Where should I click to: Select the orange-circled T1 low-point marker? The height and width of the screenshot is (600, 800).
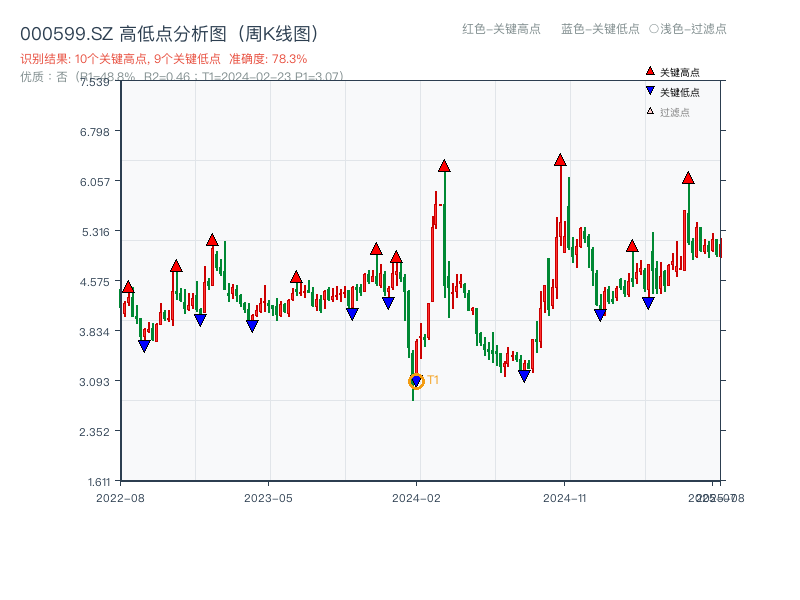pyautogui.click(x=416, y=381)
